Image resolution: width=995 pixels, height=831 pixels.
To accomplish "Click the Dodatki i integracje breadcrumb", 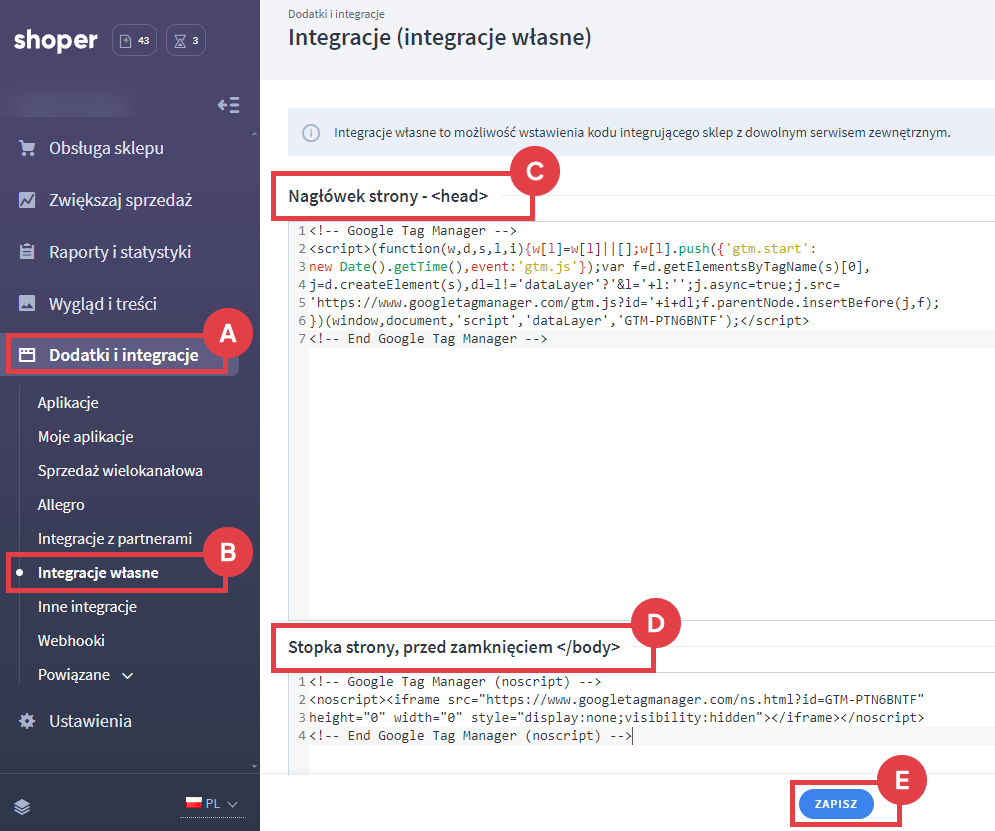I will click(x=336, y=14).
